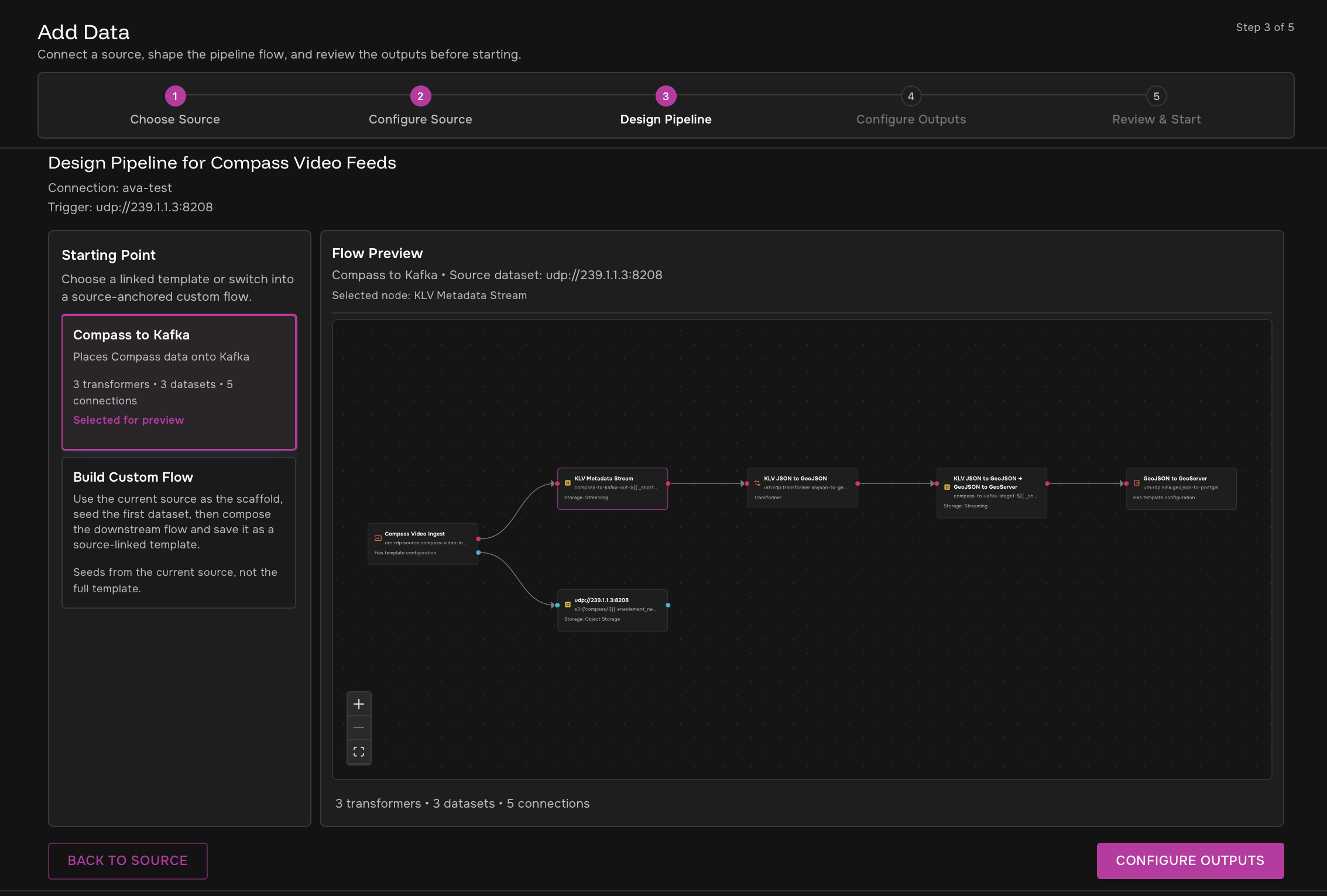Click KLV JSON to GeoJSON transformer input port

pyautogui.click(x=747, y=483)
